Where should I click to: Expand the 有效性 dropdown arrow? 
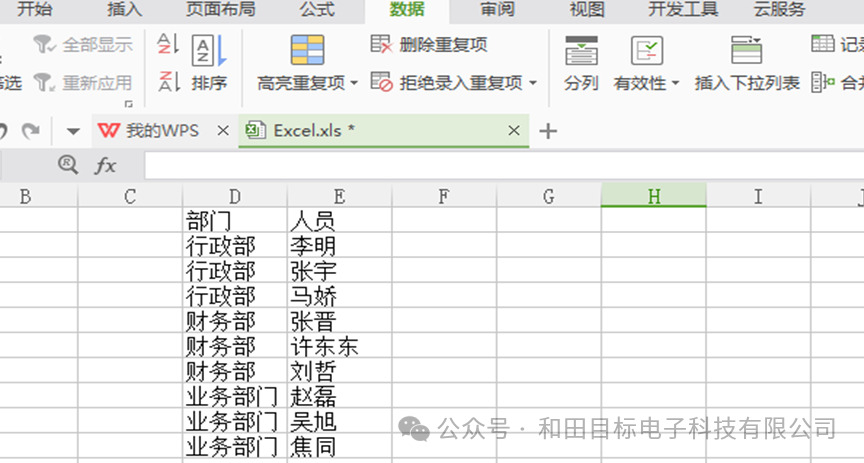coord(675,83)
